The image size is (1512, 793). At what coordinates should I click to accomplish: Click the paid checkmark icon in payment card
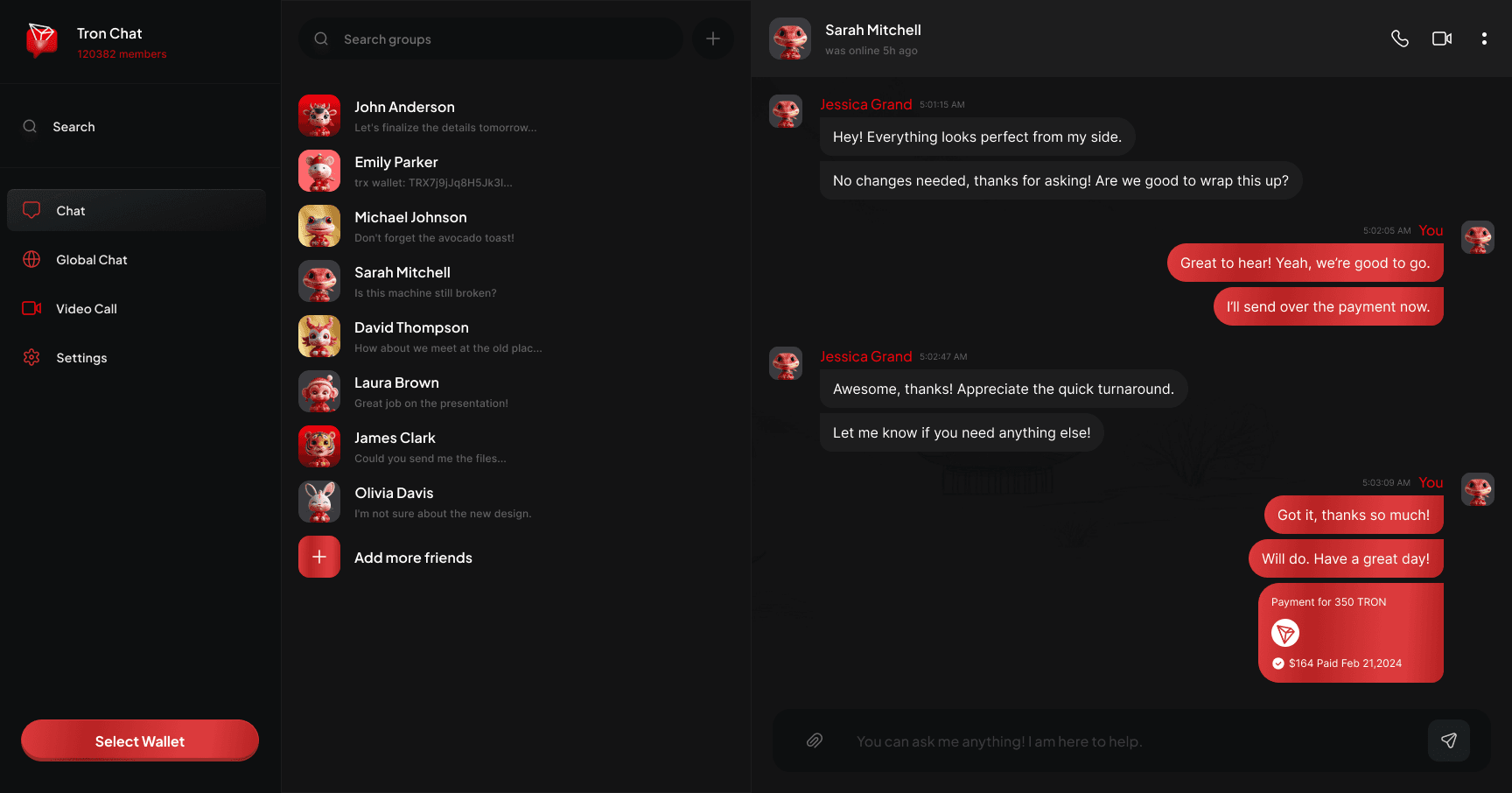click(1278, 663)
